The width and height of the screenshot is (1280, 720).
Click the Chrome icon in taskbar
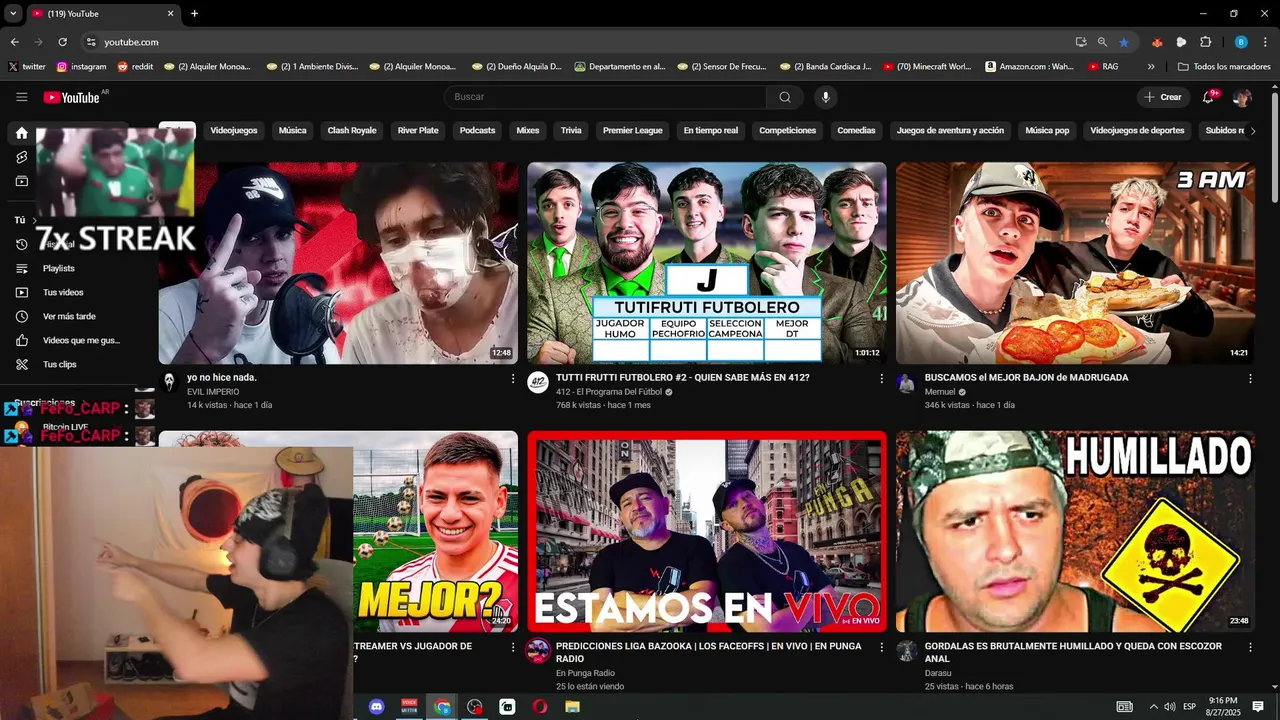click(442, 706)
